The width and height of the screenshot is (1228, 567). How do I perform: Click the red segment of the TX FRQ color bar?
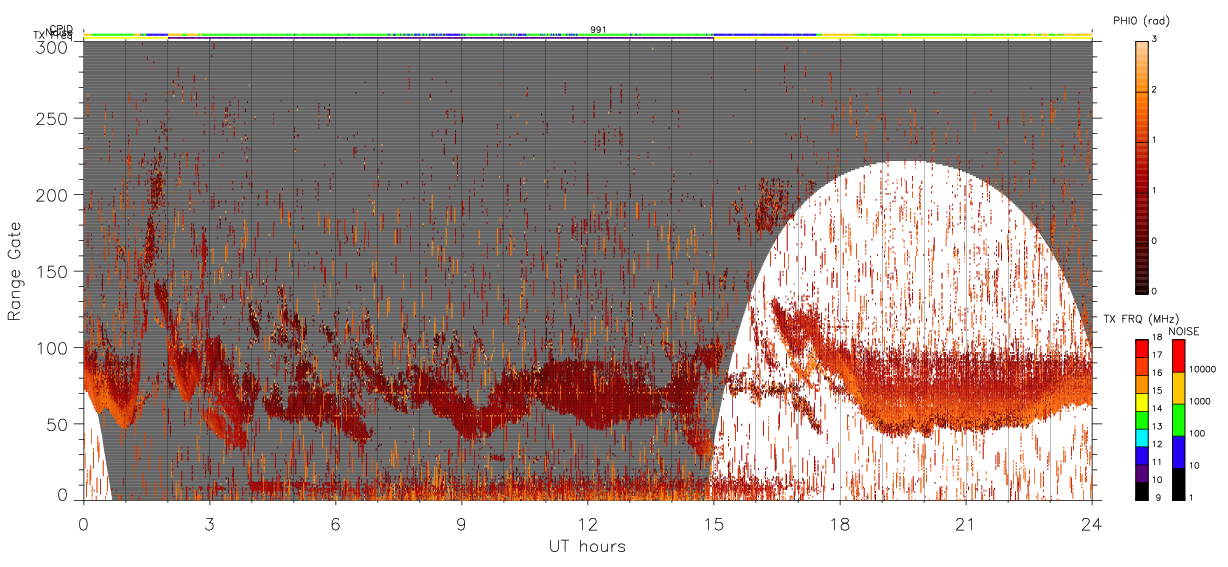coord(1141,348)
